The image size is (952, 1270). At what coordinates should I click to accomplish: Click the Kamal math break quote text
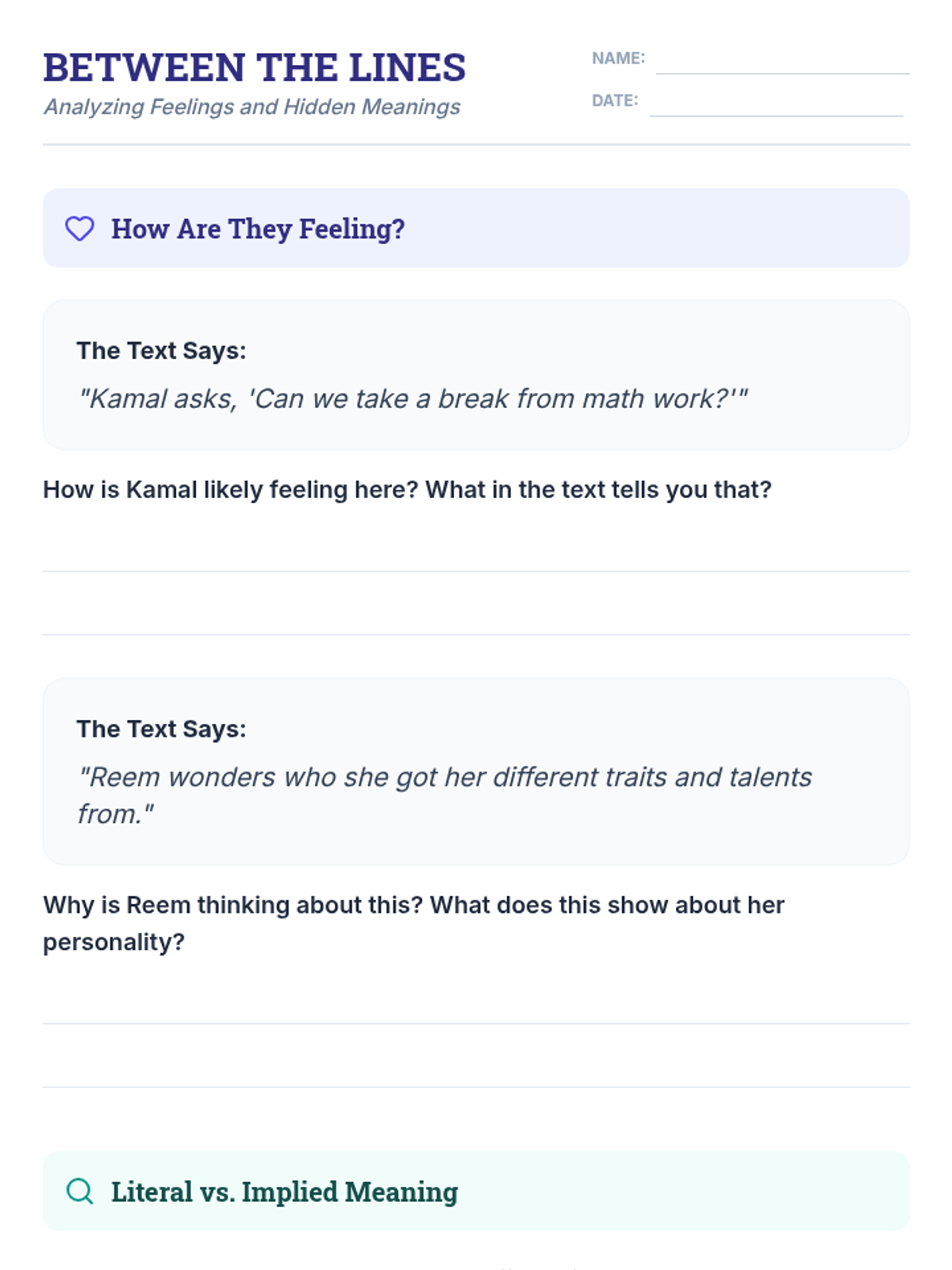(413, 398)
